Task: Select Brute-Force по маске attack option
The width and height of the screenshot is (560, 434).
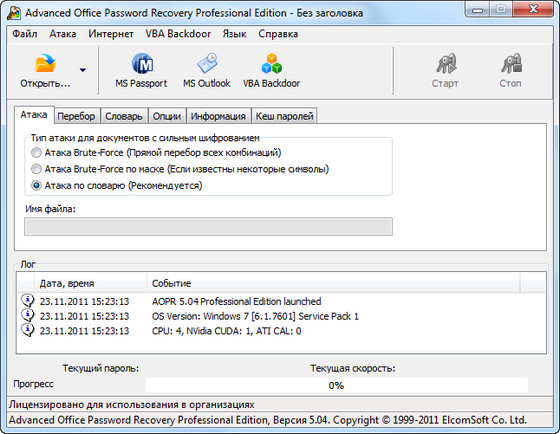Action: (36, 169)
